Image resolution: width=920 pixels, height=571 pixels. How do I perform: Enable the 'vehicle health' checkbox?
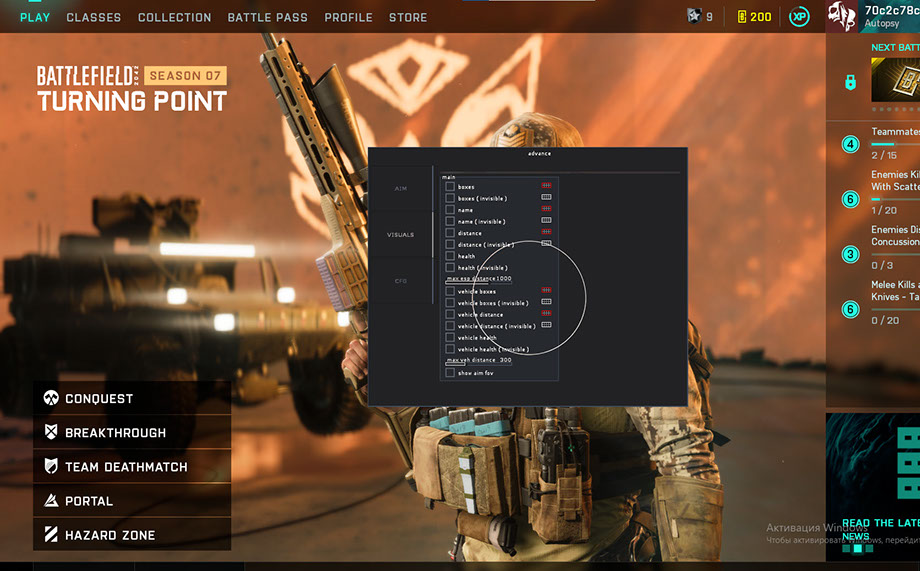pos(450,338)
